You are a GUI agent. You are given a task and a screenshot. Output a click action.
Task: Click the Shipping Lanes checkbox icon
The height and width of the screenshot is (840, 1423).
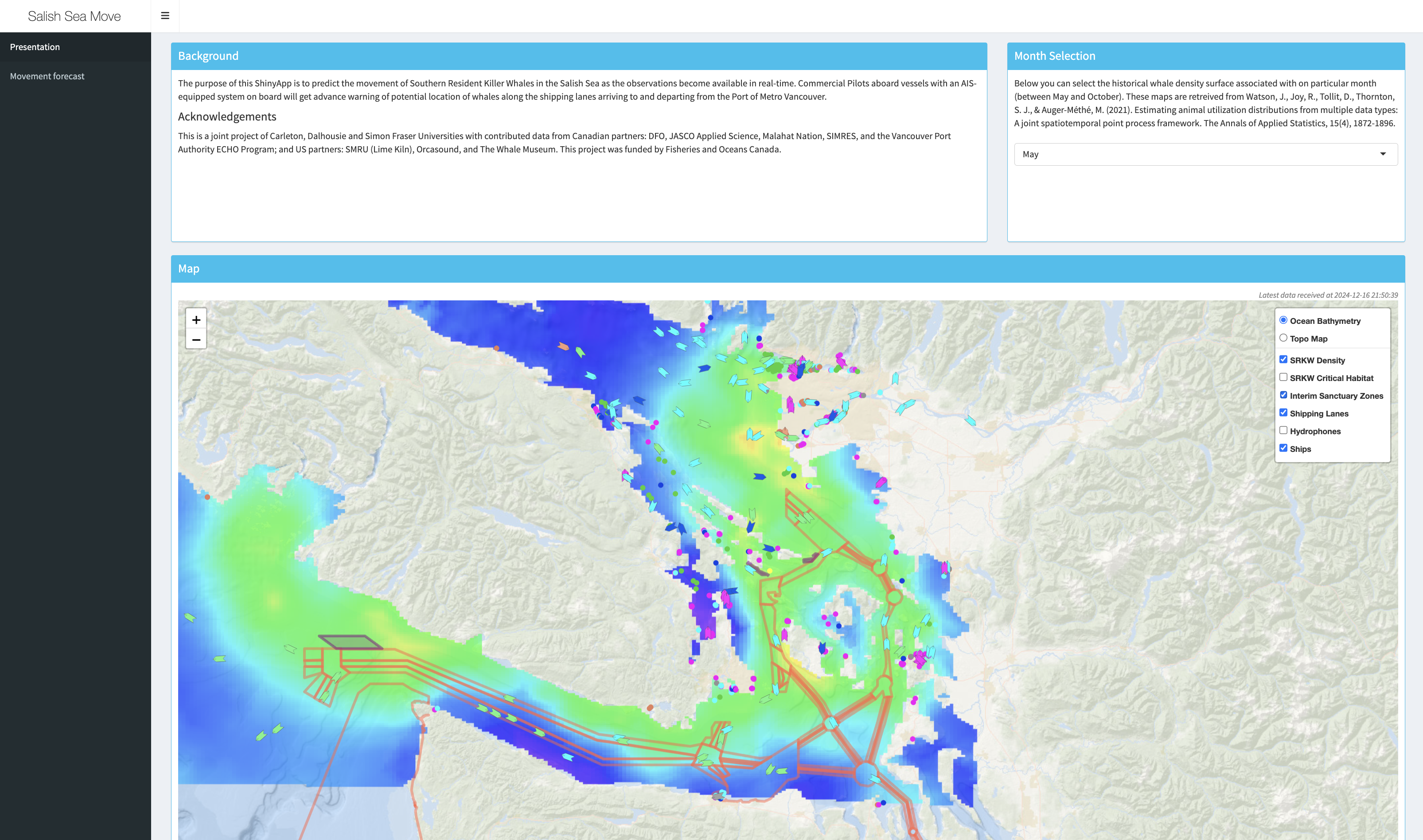(1283, 412)
